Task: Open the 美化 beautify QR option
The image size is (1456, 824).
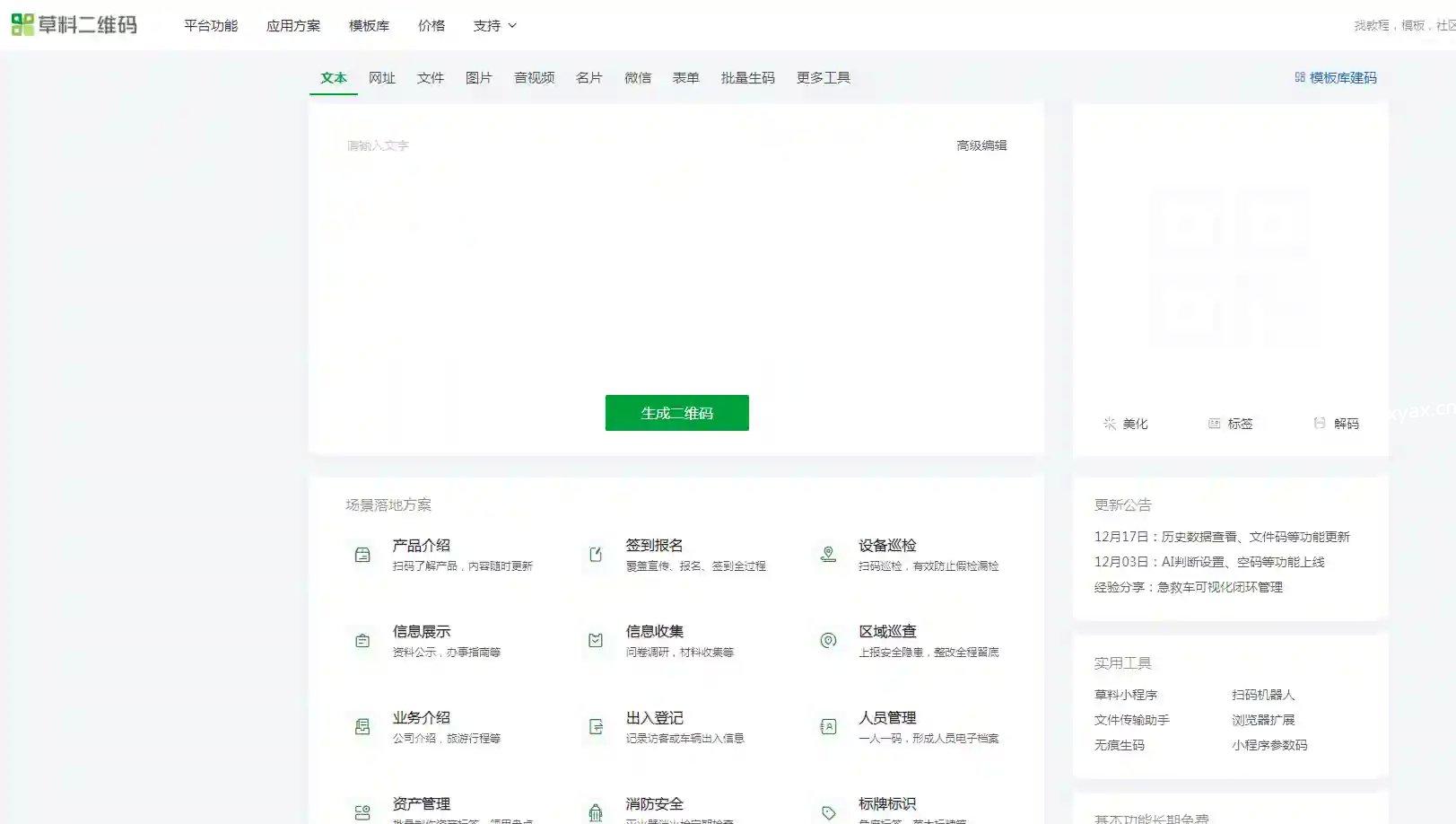Action: pos(1125,424)
